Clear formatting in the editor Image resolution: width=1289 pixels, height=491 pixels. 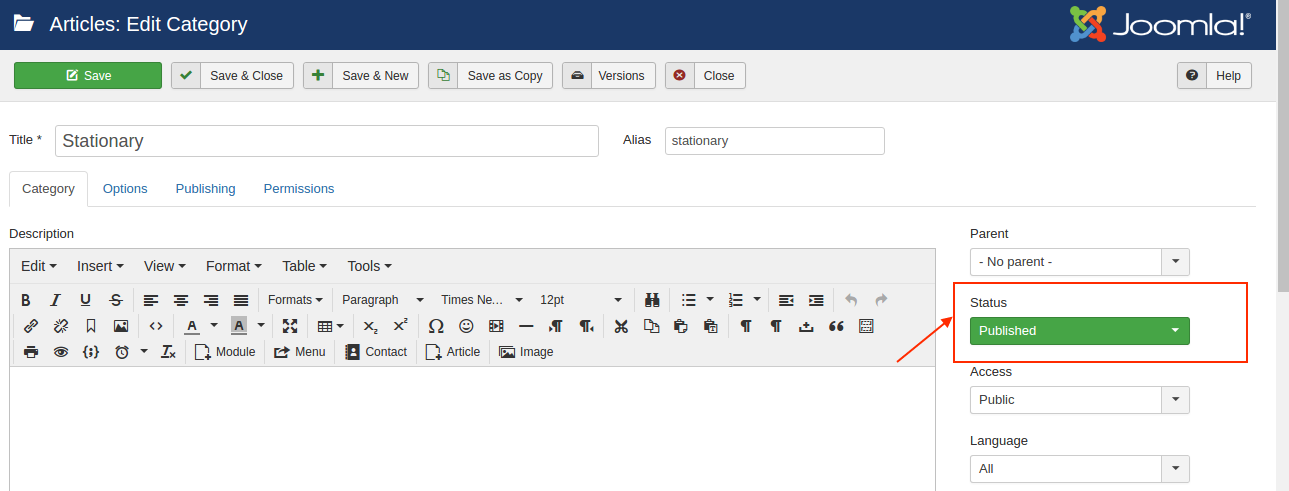click(168, 352)
